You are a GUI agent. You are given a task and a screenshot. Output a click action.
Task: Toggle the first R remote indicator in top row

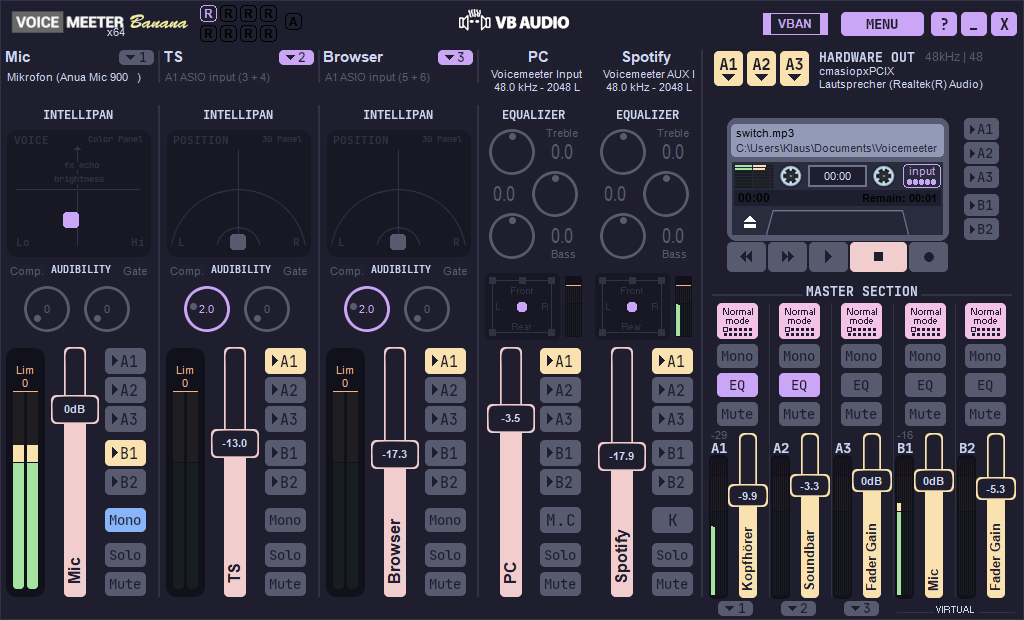(x=208, y=13)
